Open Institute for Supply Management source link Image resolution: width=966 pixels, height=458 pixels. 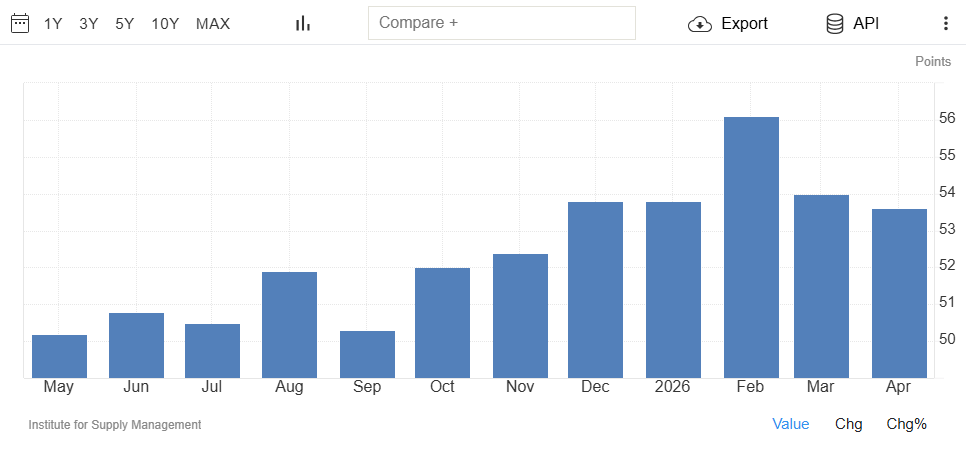(115, 425)
